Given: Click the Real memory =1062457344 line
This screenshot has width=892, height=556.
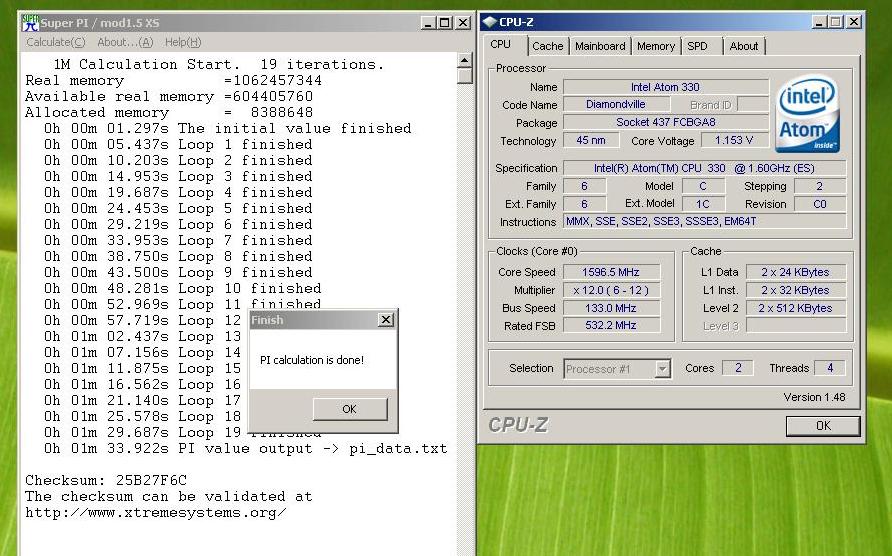Looking at the screenshot, I should 174,80.
